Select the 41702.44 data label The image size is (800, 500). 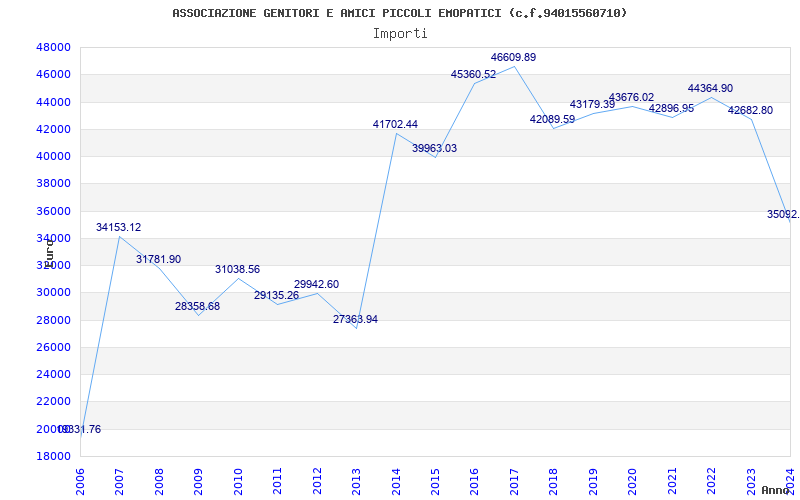(x=395, y=124)
